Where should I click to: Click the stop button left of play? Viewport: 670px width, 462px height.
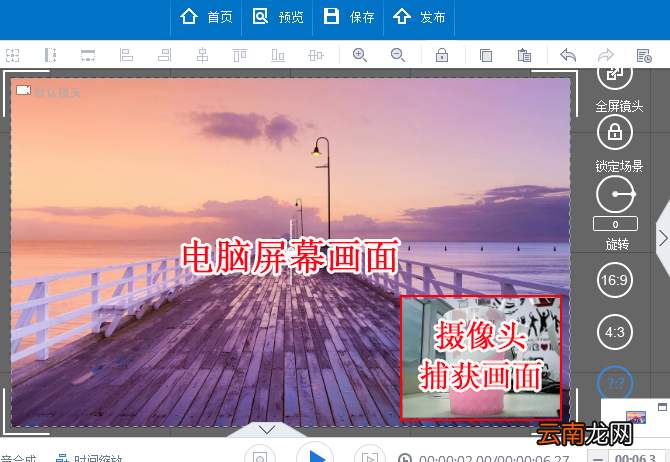click(x=260, y=456)
